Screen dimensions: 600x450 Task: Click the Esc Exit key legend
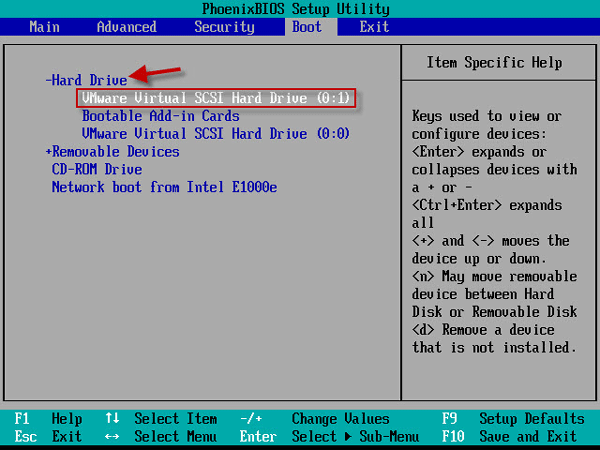[x=48, y=436]
